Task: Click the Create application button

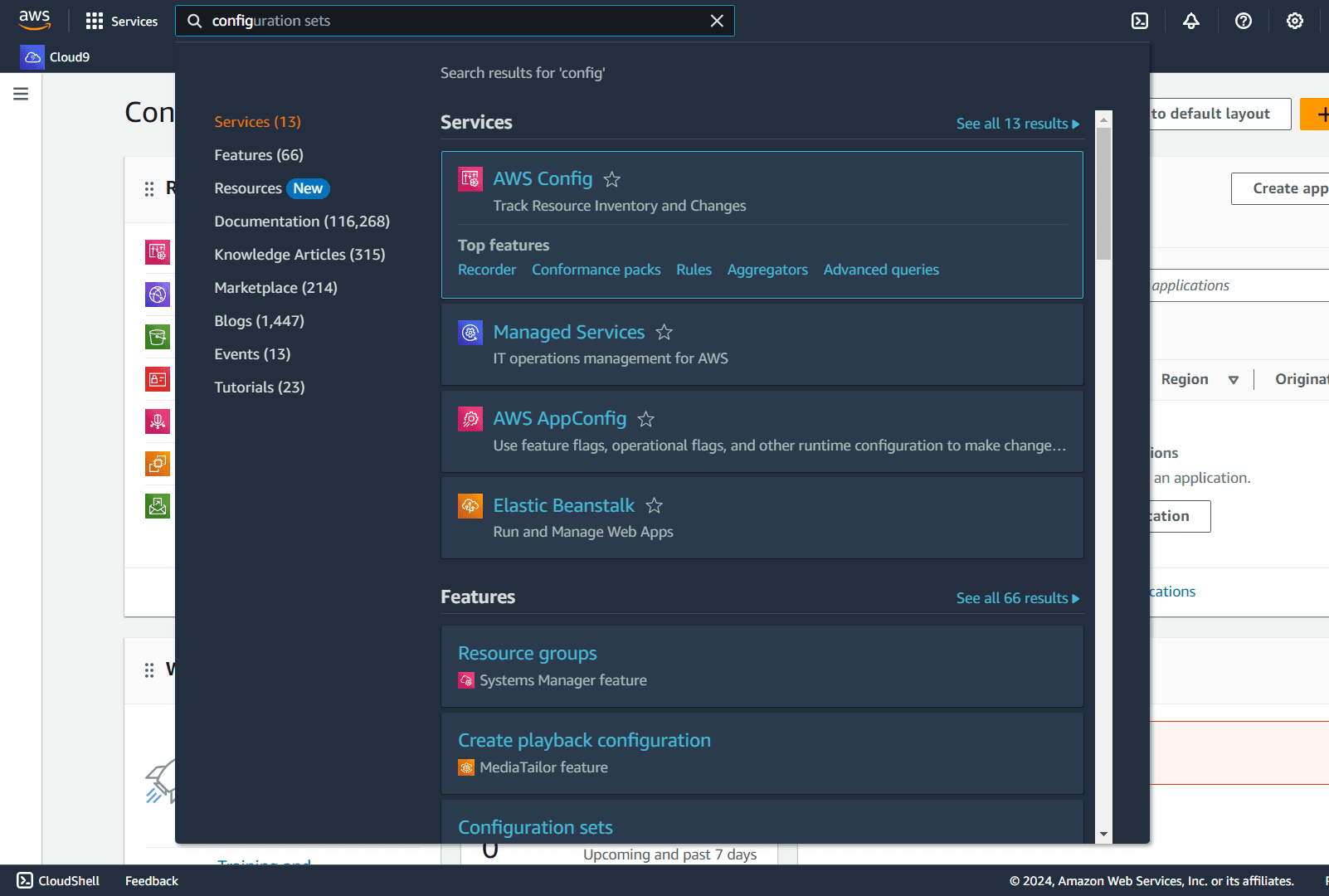Action: (1281, 188)
